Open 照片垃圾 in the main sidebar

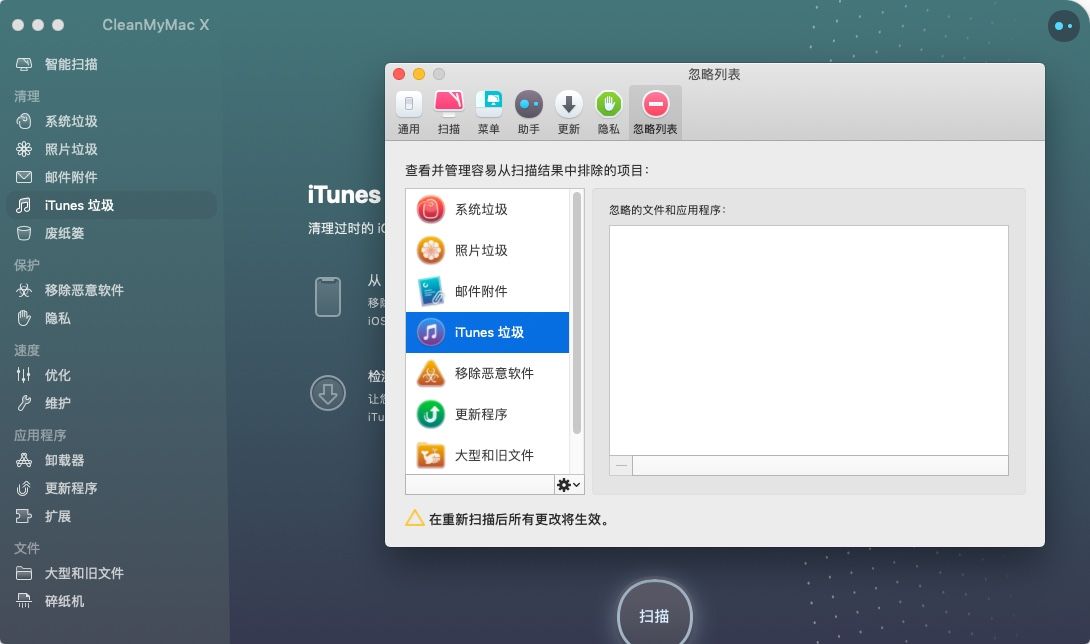click(x=111, y=149)
